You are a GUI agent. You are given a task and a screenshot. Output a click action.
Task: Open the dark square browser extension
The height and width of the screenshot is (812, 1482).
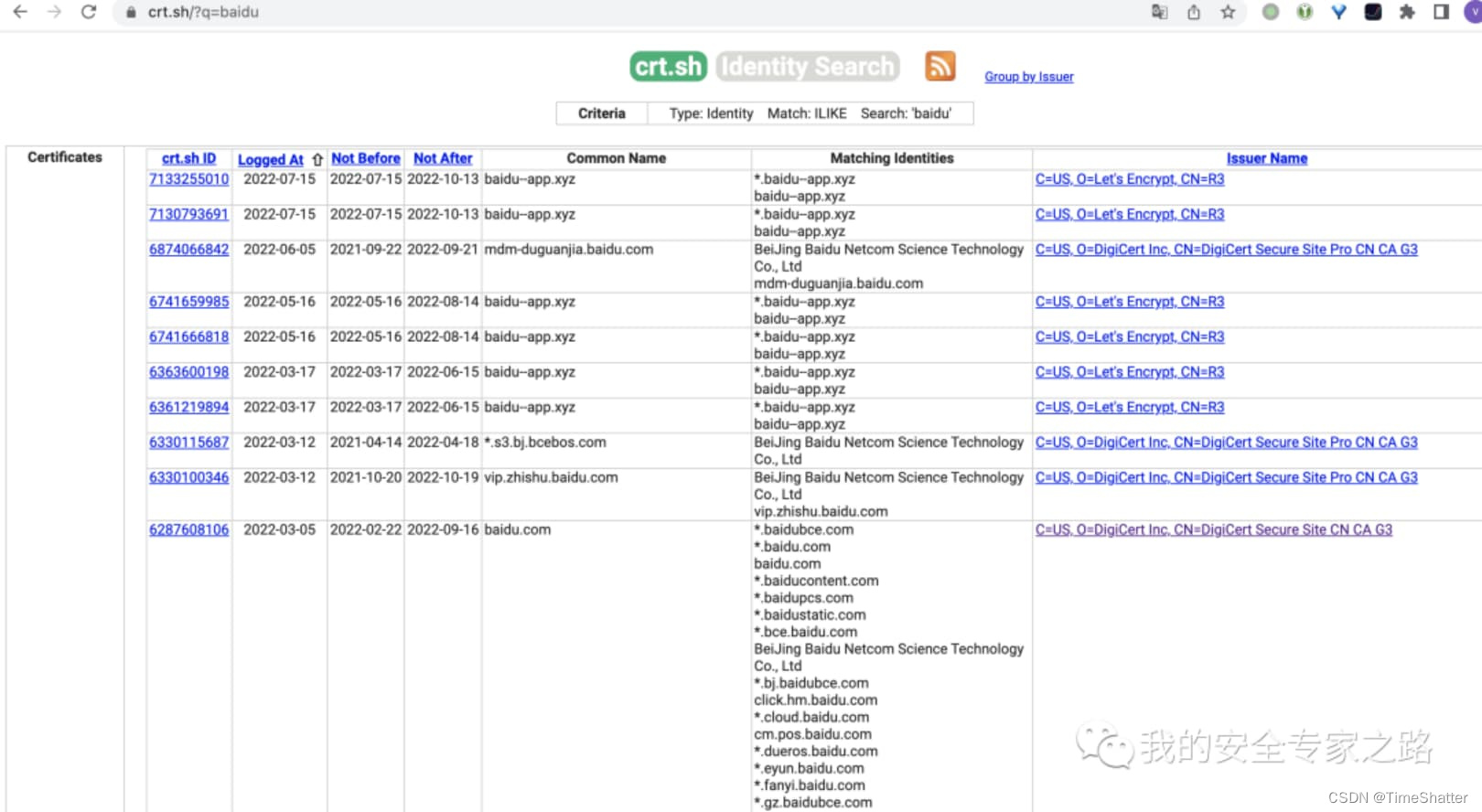pos(1373,12)
